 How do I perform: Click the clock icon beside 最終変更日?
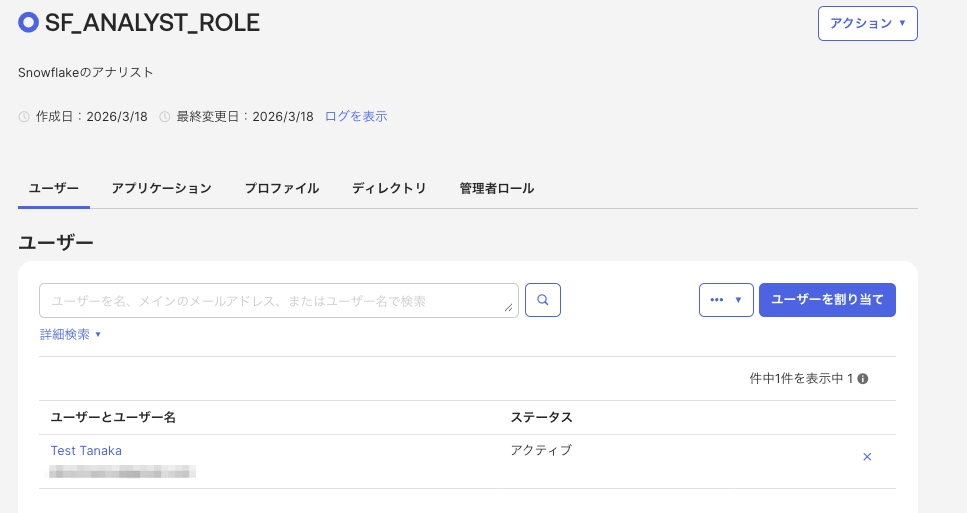point(165,117)
